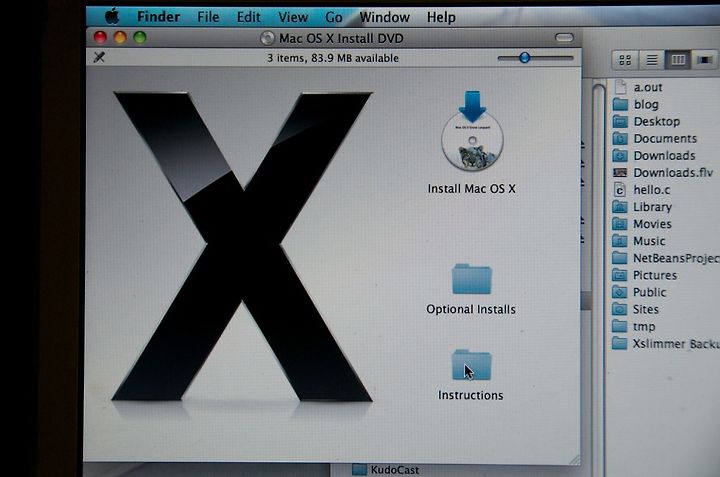Screen dimensions: 720x477
Task: Click the toolbar toggle pill button
Action: coord(564,38)
